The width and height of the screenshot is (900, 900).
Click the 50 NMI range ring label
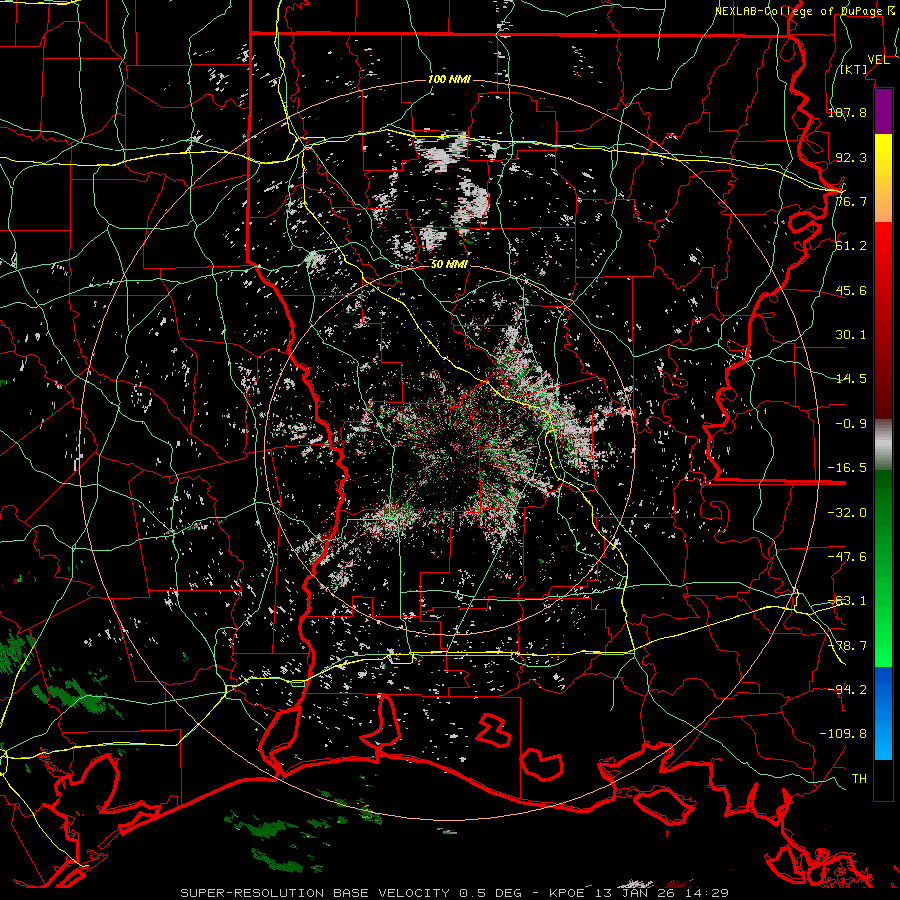[449, 265]
